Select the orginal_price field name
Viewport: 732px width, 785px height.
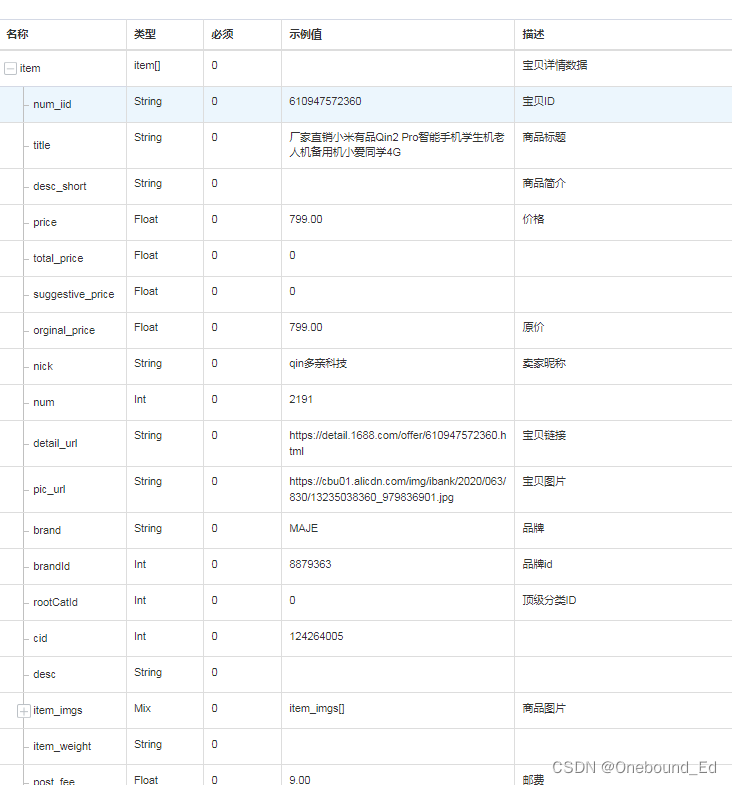click(x=64, y=330)
